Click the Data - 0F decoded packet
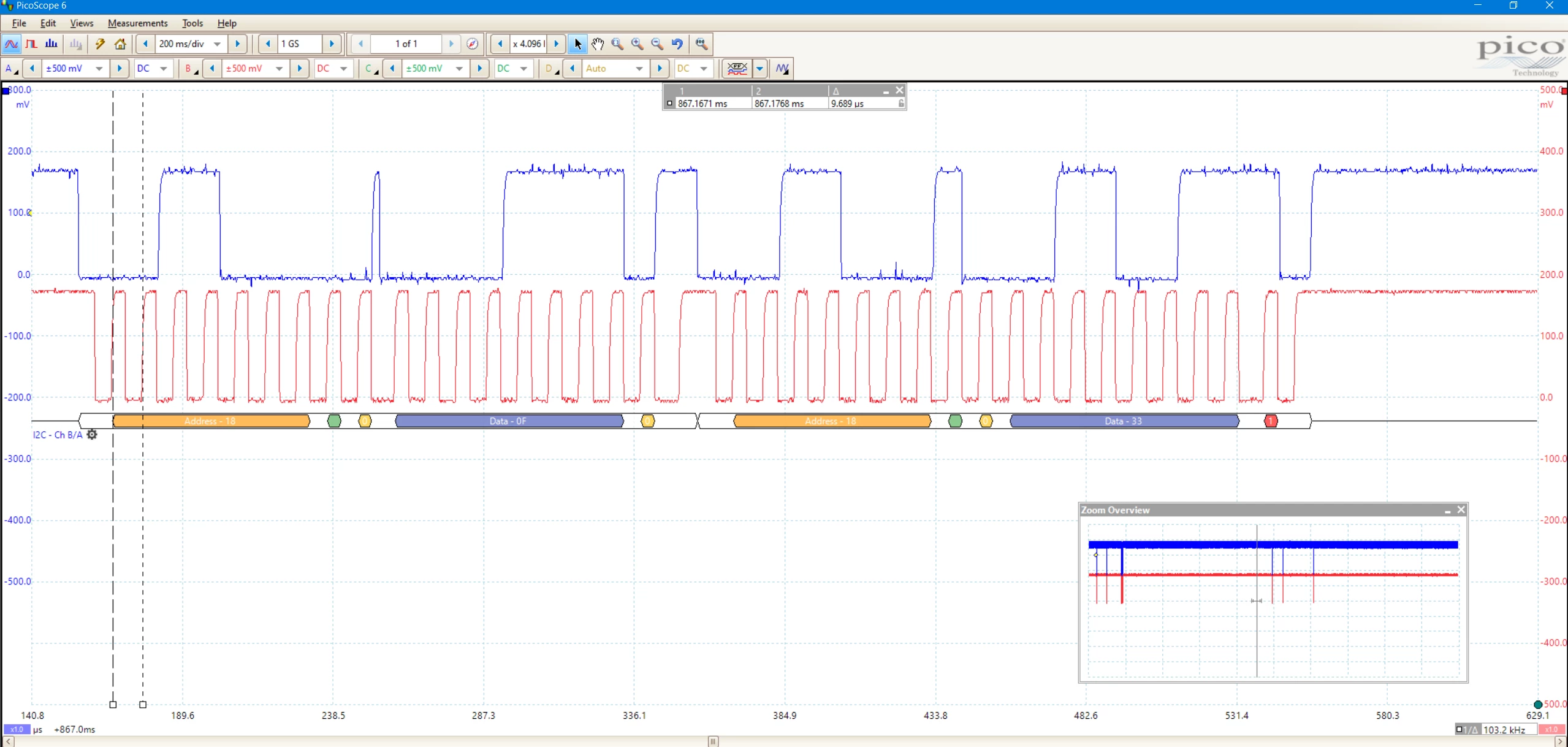The width and height of the screenshot is (1568, 747). coord(509,421)
